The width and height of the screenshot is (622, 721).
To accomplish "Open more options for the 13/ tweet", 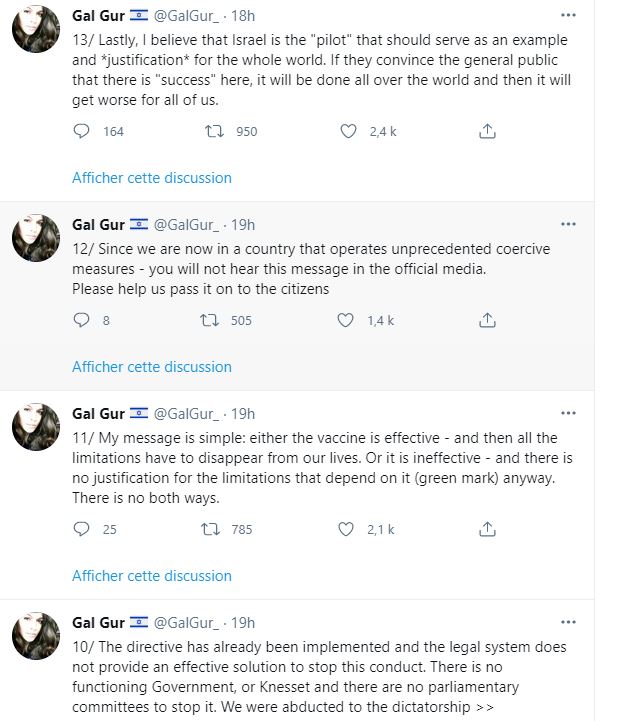I will (x=568, y=16).
